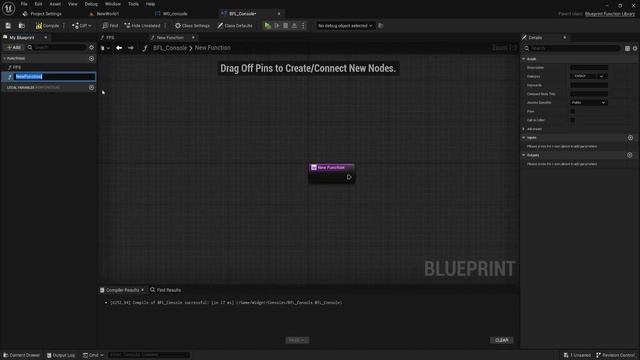Toggle Hide Unrelated nodes
Viewport: 640px width, 360px height.
point(142,26)
